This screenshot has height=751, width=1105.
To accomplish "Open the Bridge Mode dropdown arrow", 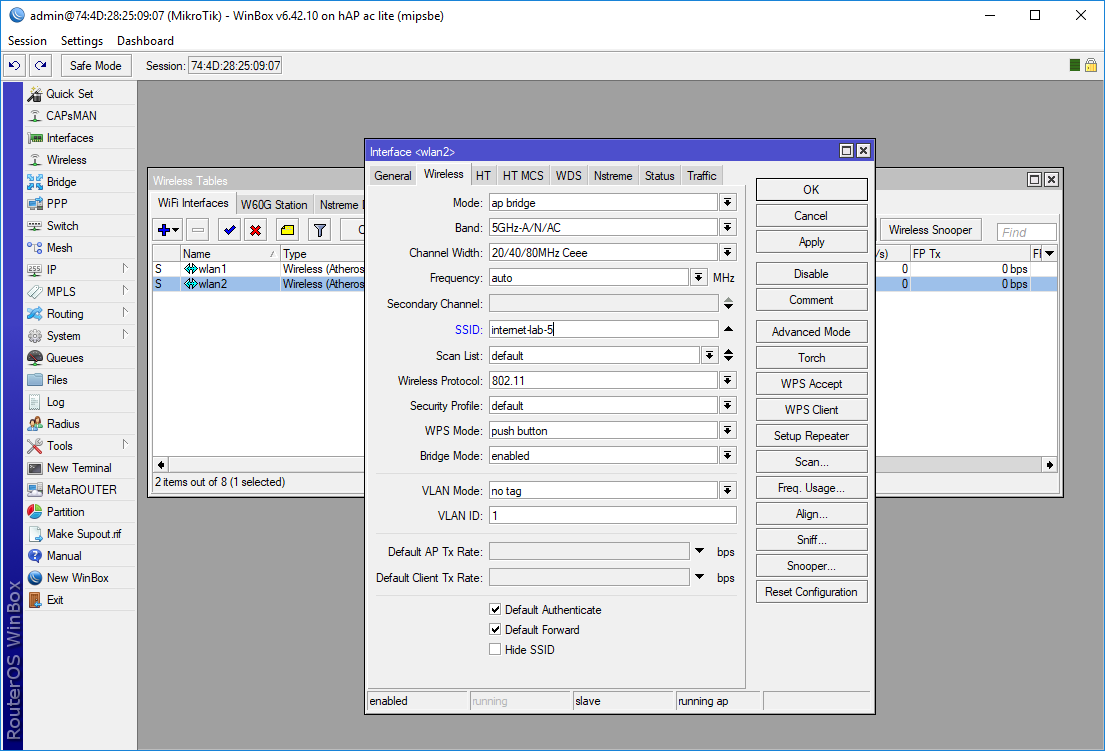I will pos(728,456).
